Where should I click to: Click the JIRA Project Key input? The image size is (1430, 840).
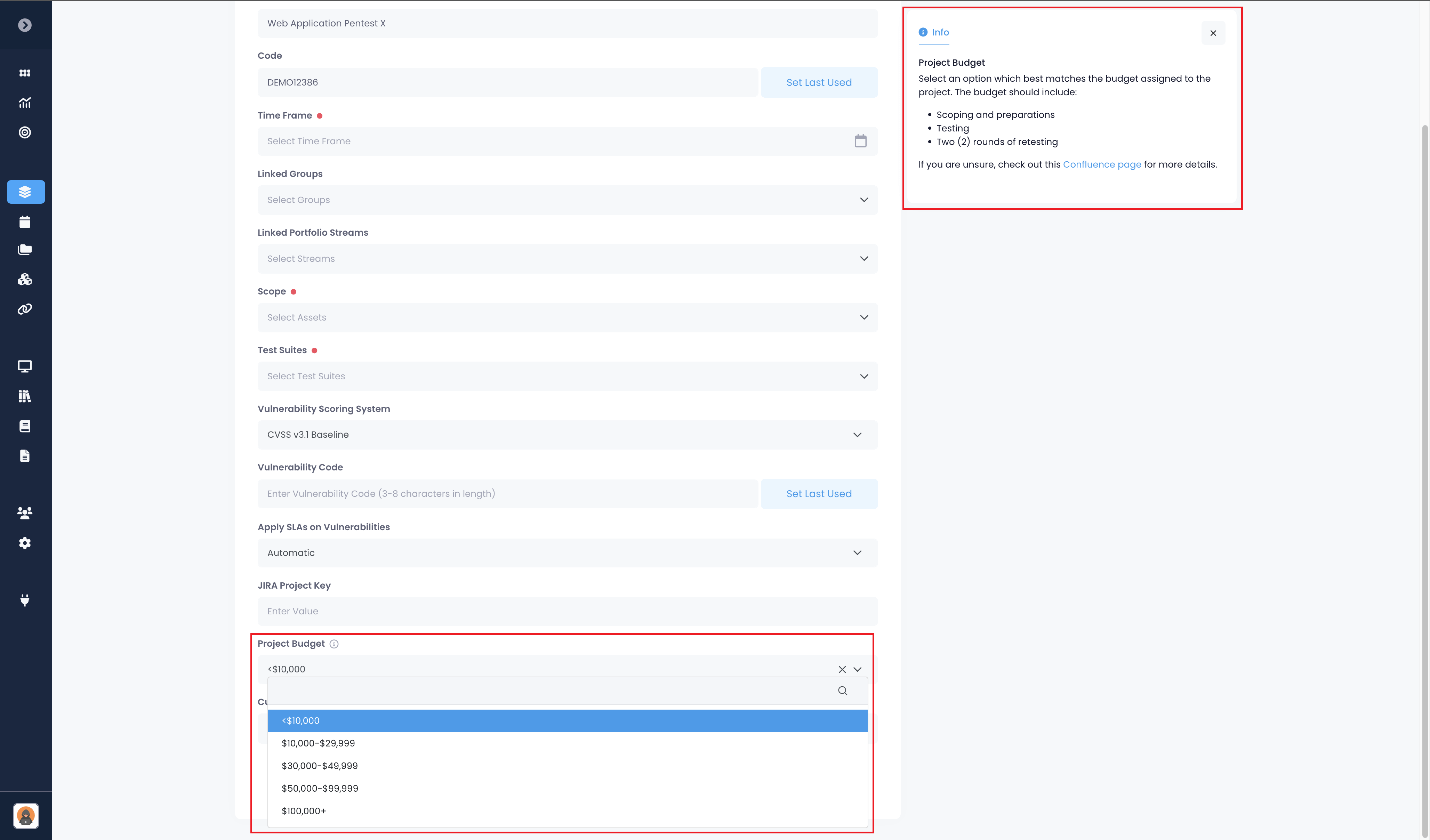tap(568, 611)
